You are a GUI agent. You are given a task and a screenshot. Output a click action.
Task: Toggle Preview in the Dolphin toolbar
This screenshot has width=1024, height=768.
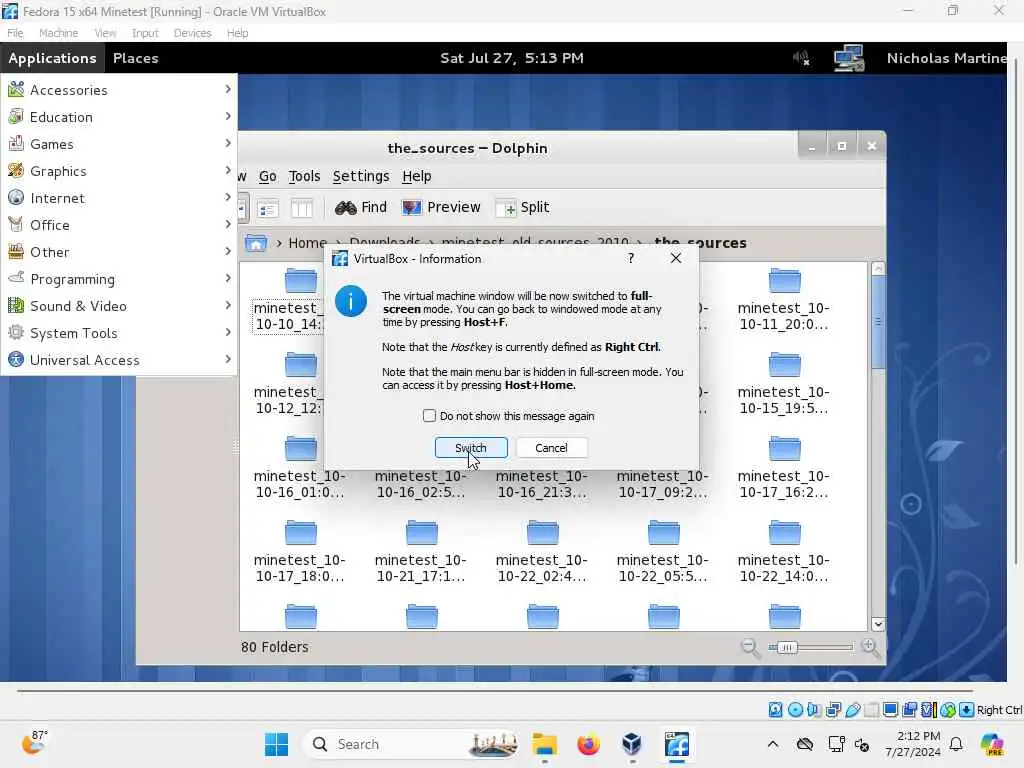[x=441, y=208]
